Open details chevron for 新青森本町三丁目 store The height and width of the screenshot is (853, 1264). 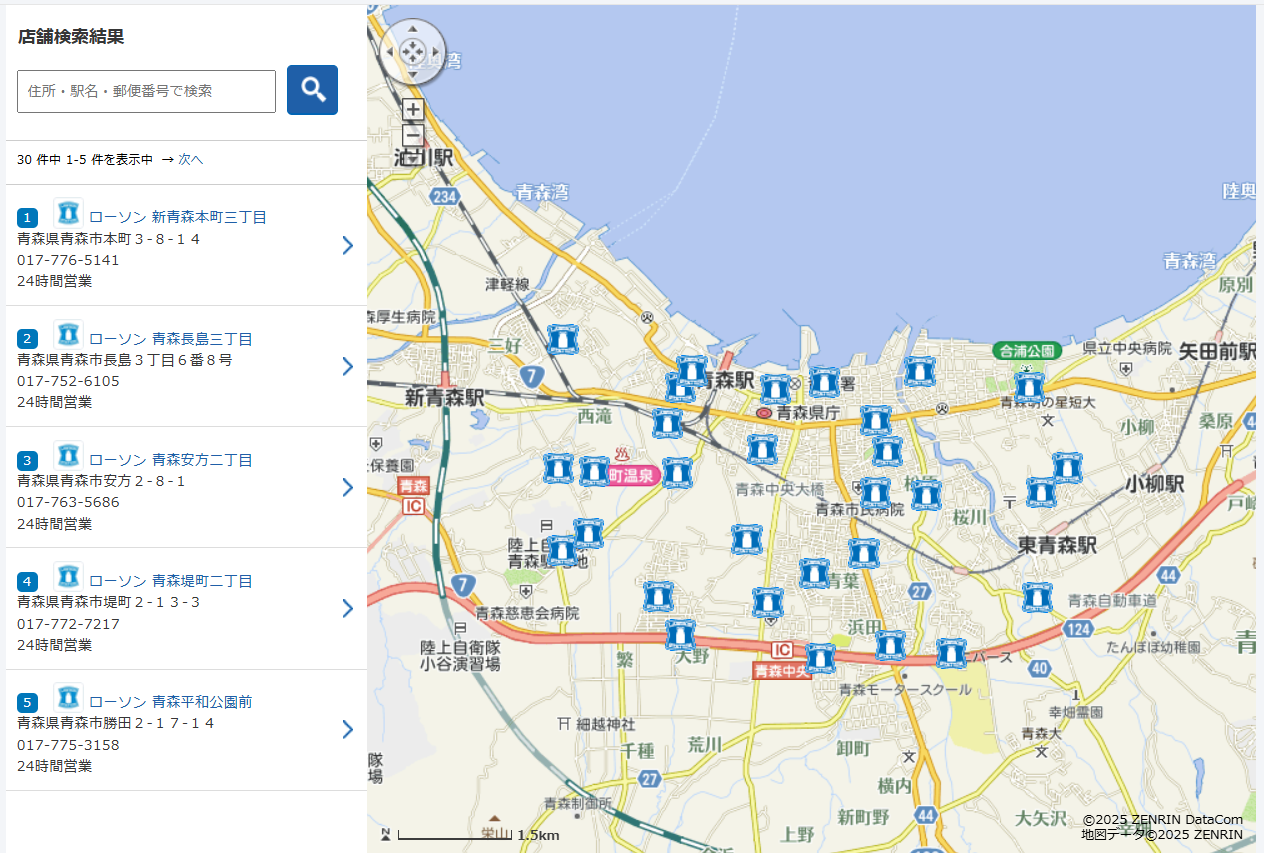[x=348, y=245]
